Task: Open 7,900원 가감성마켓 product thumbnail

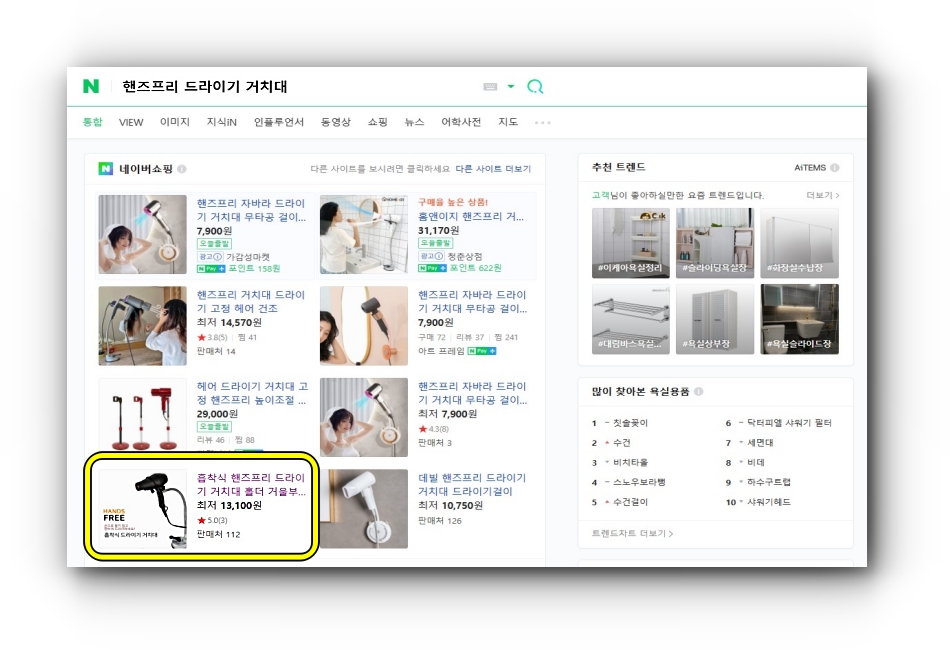Action: click(x=142, y=234)
